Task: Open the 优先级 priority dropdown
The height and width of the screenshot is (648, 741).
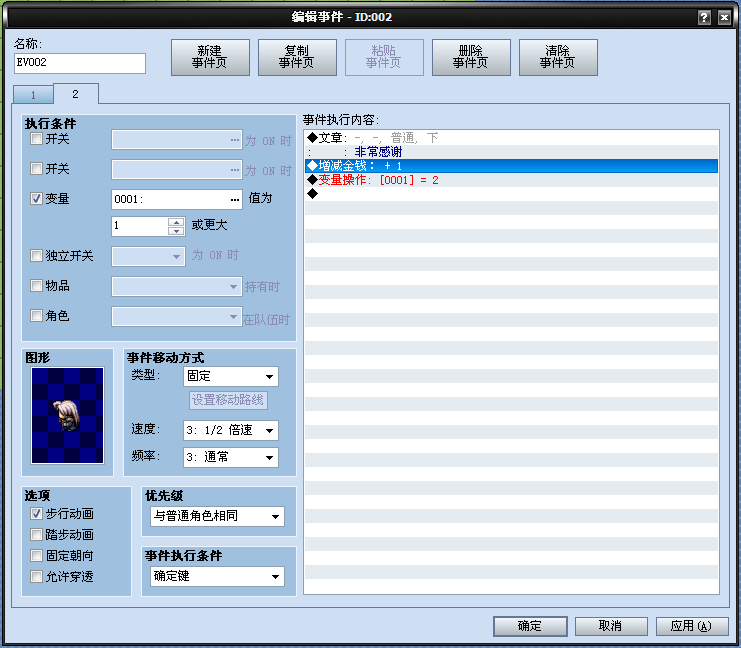Action: point(217,516)
